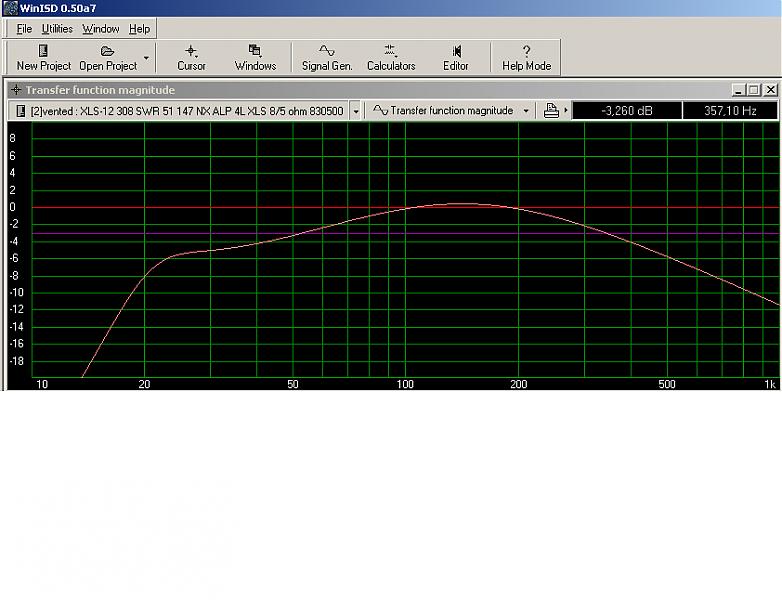Expand the Open Project dropdown arrow
The image size is (782, 600).
147,58
